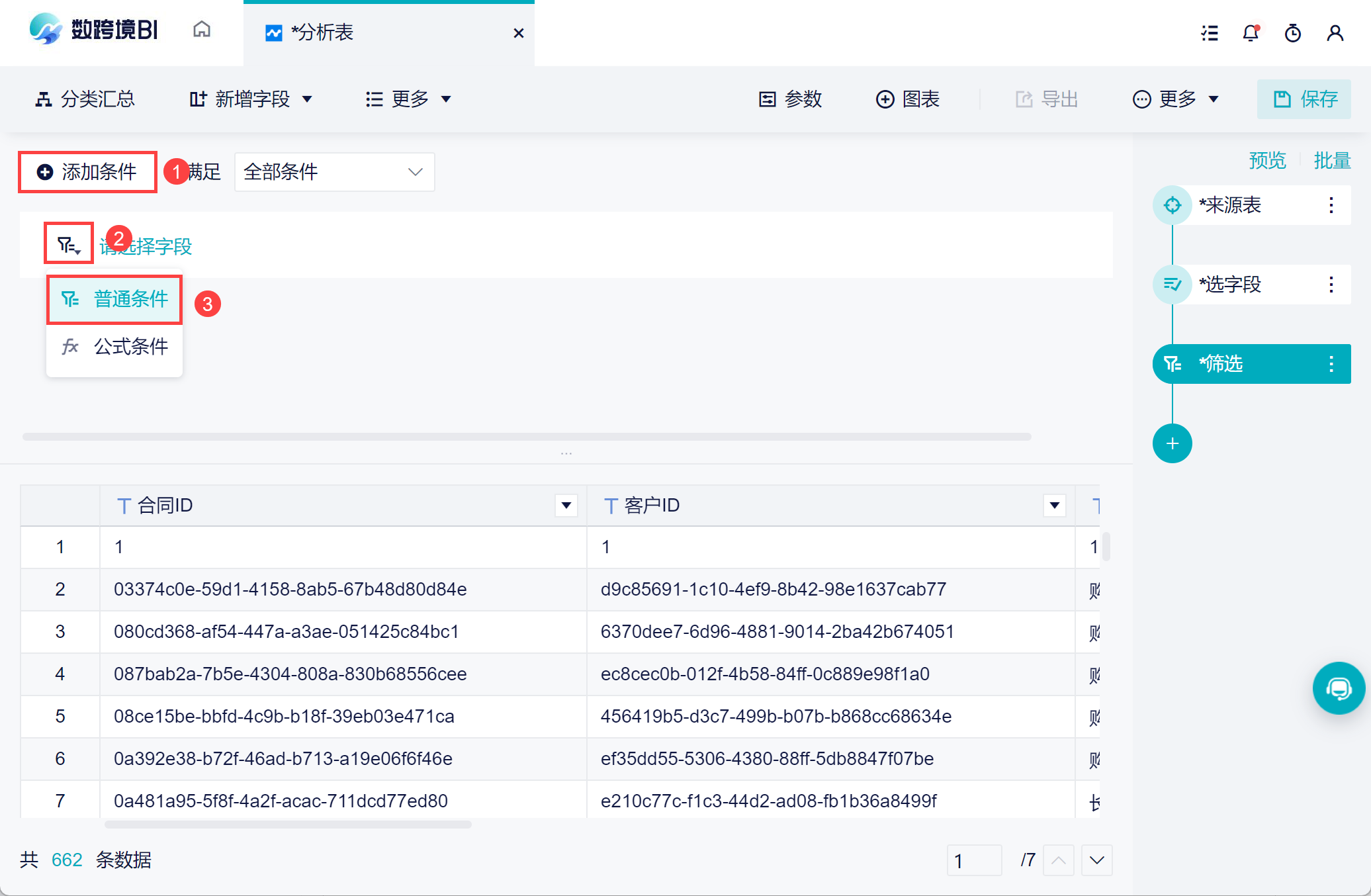Expand the 全部条件 dropdown

pos(334,172)
